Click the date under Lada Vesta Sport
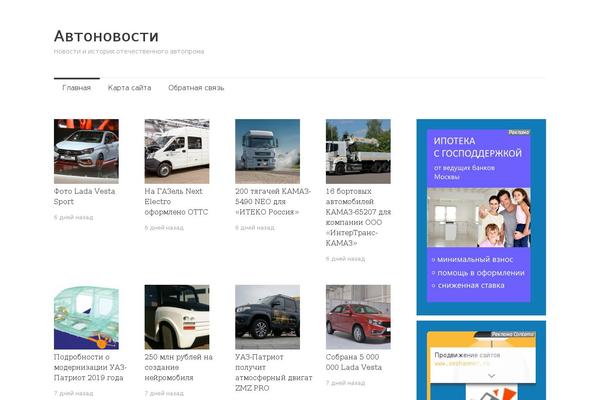 73,217
